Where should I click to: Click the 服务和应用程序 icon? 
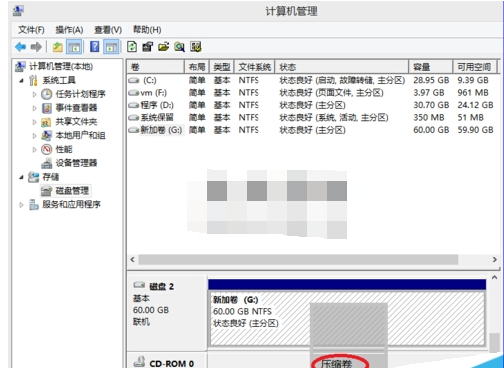(x=33, y=205)
